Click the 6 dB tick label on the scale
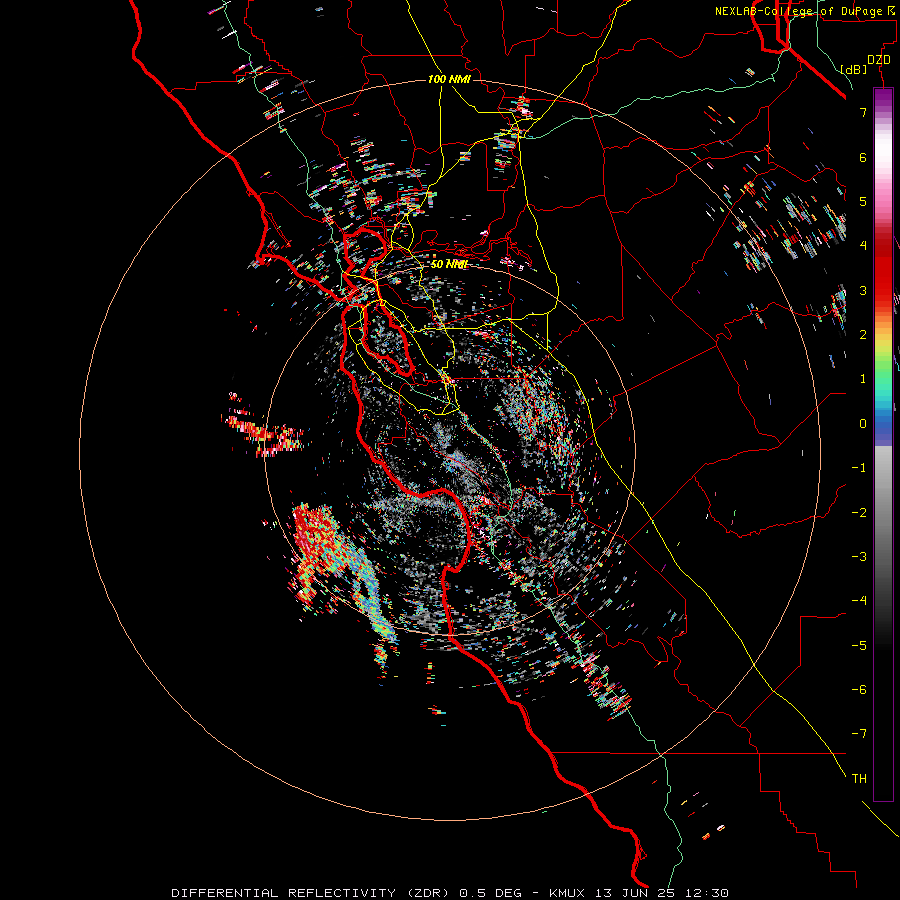This screenshot has width=900, height=900. 863,157
